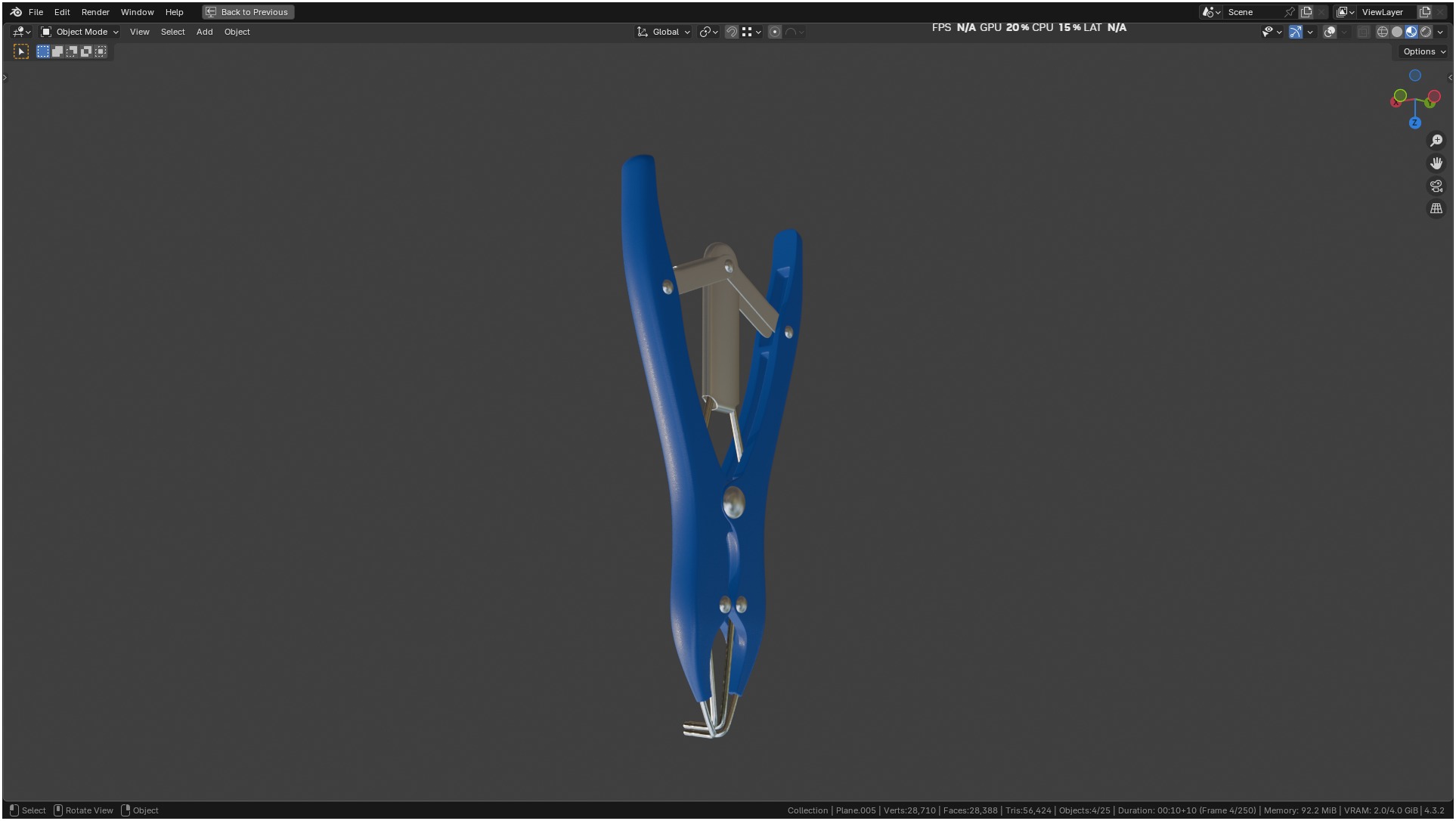
Task: Open the editor type selector
Action: pos(21,32)
